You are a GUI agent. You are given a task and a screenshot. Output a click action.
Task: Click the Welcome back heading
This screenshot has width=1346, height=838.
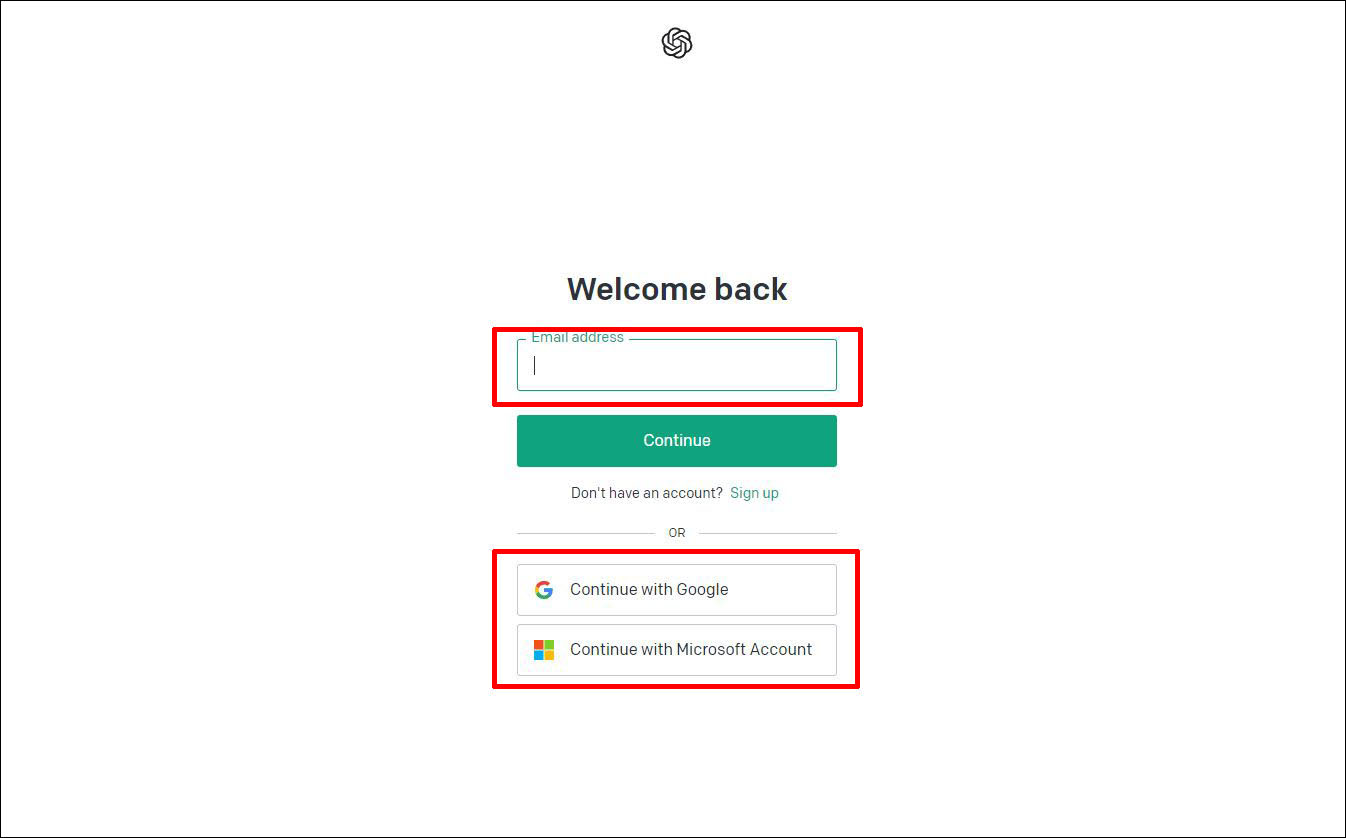(677, 289)
